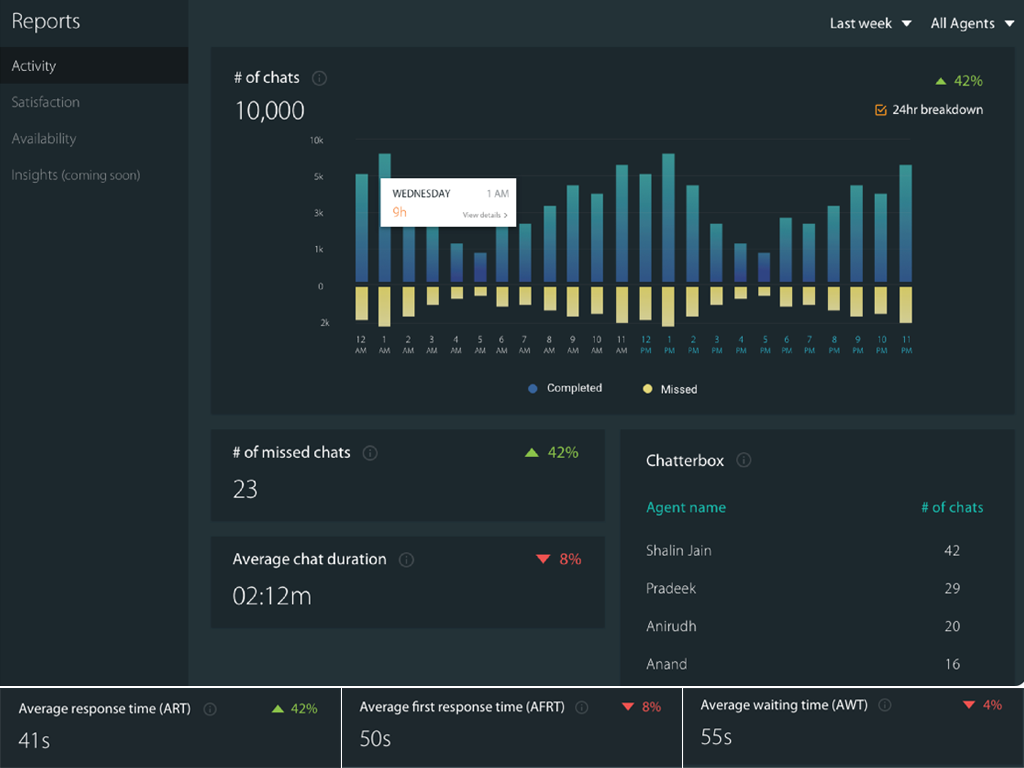The width and height of the screenshot is (1024, 768).
Task: Click info icon next to # of missed chats
Action: tap(370, 453)
